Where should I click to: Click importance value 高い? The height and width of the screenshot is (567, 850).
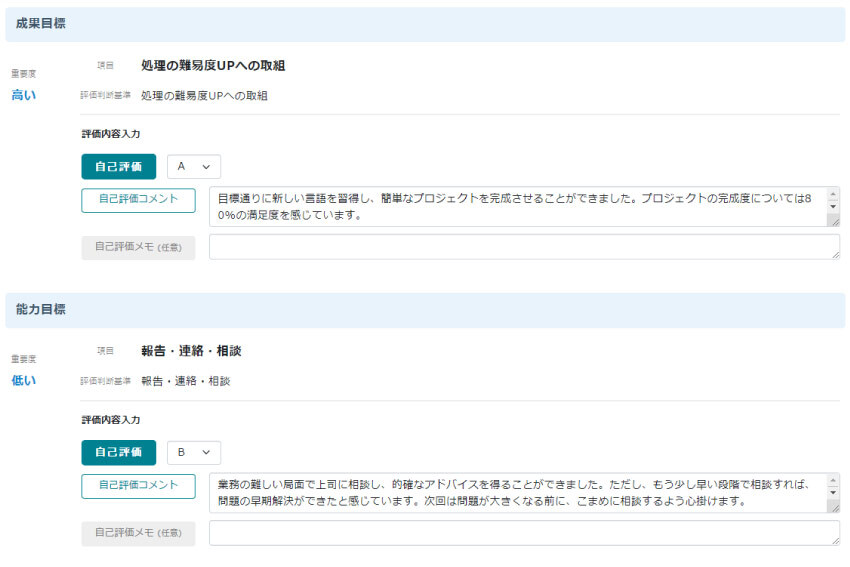[24, 95]
